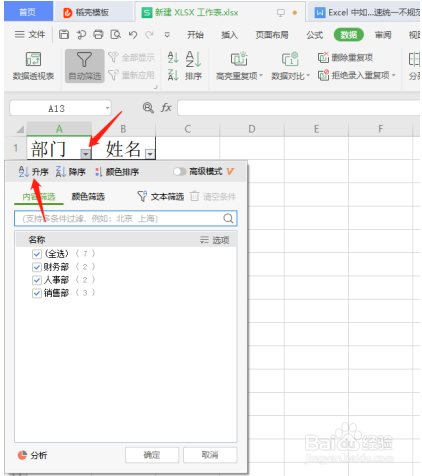Select column E header
Image resolution: width=422 pixels, height=476 pixels.
pyautogui.click(x=316, y=129)
